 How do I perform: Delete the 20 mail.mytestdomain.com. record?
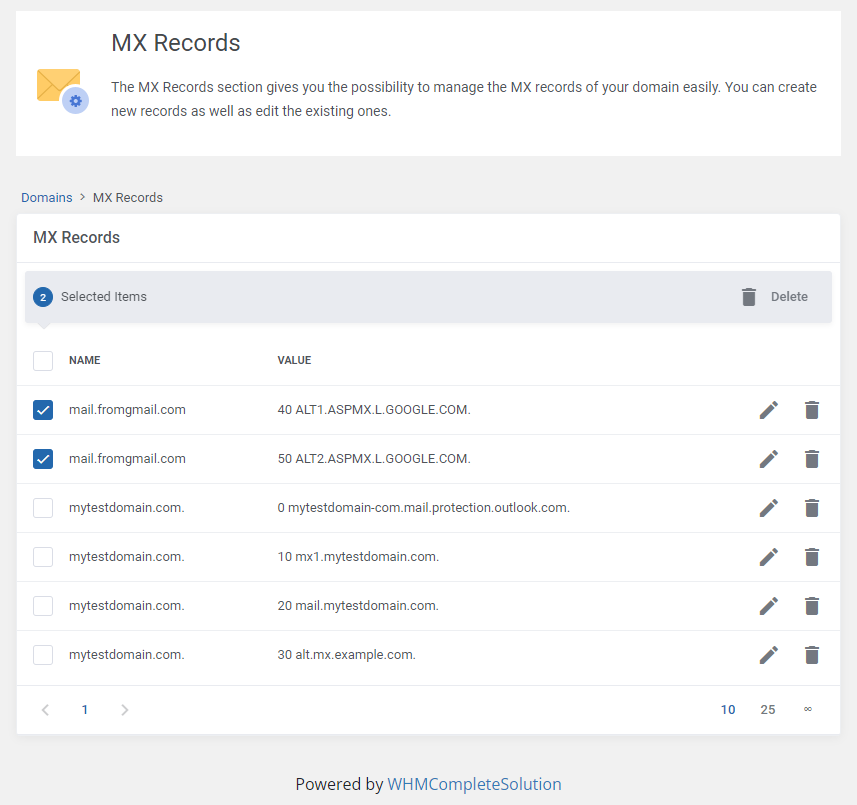[x=812, y=606]
